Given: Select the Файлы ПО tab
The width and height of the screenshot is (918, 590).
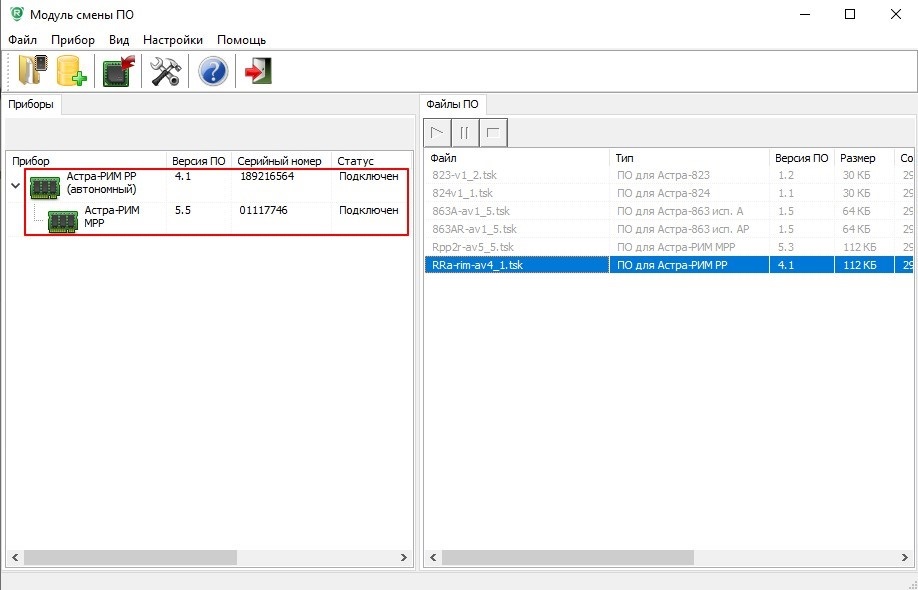Looking at the screenshot, I should point(453,104).
